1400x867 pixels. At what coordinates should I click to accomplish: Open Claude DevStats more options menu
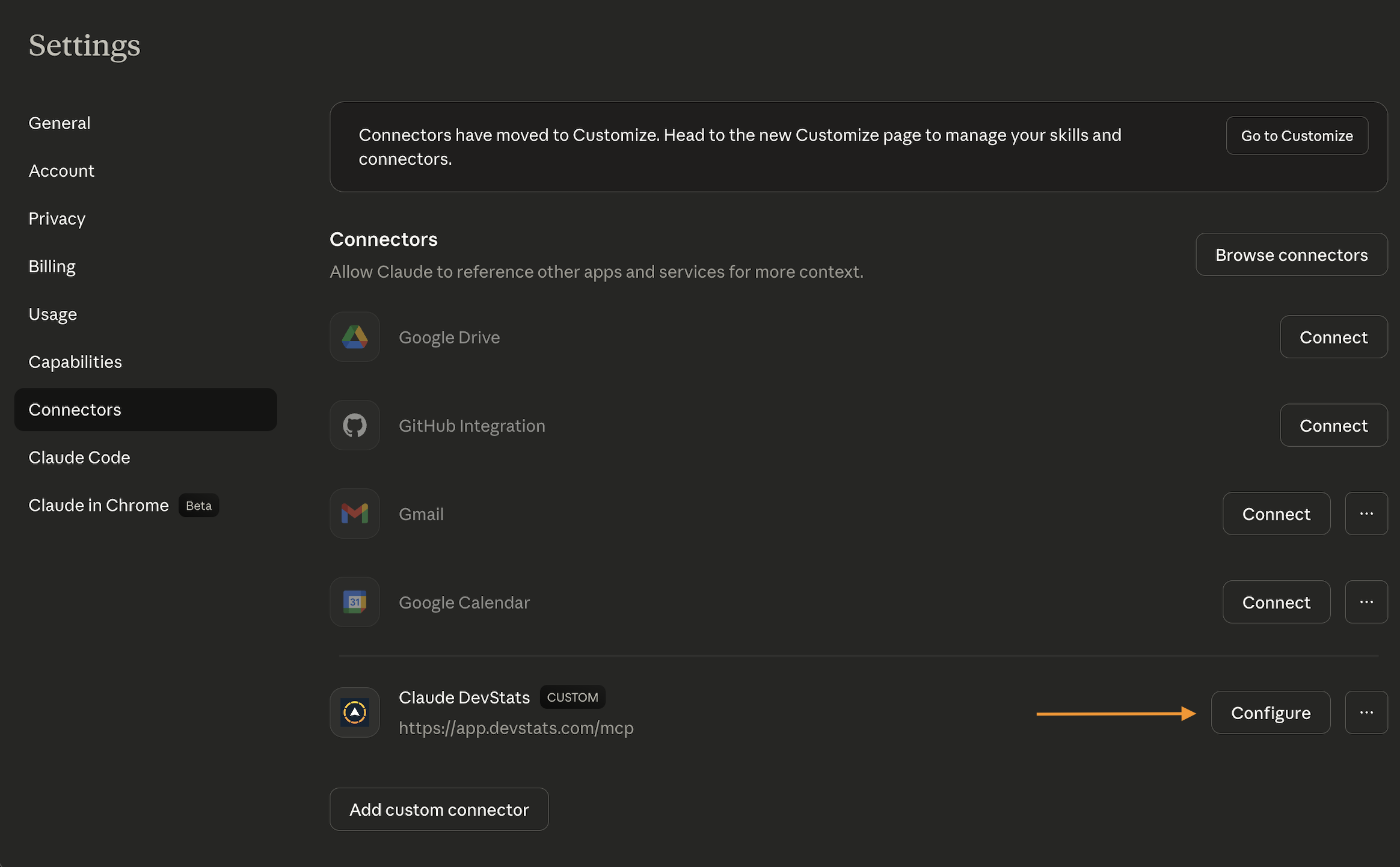(1366, 712)
